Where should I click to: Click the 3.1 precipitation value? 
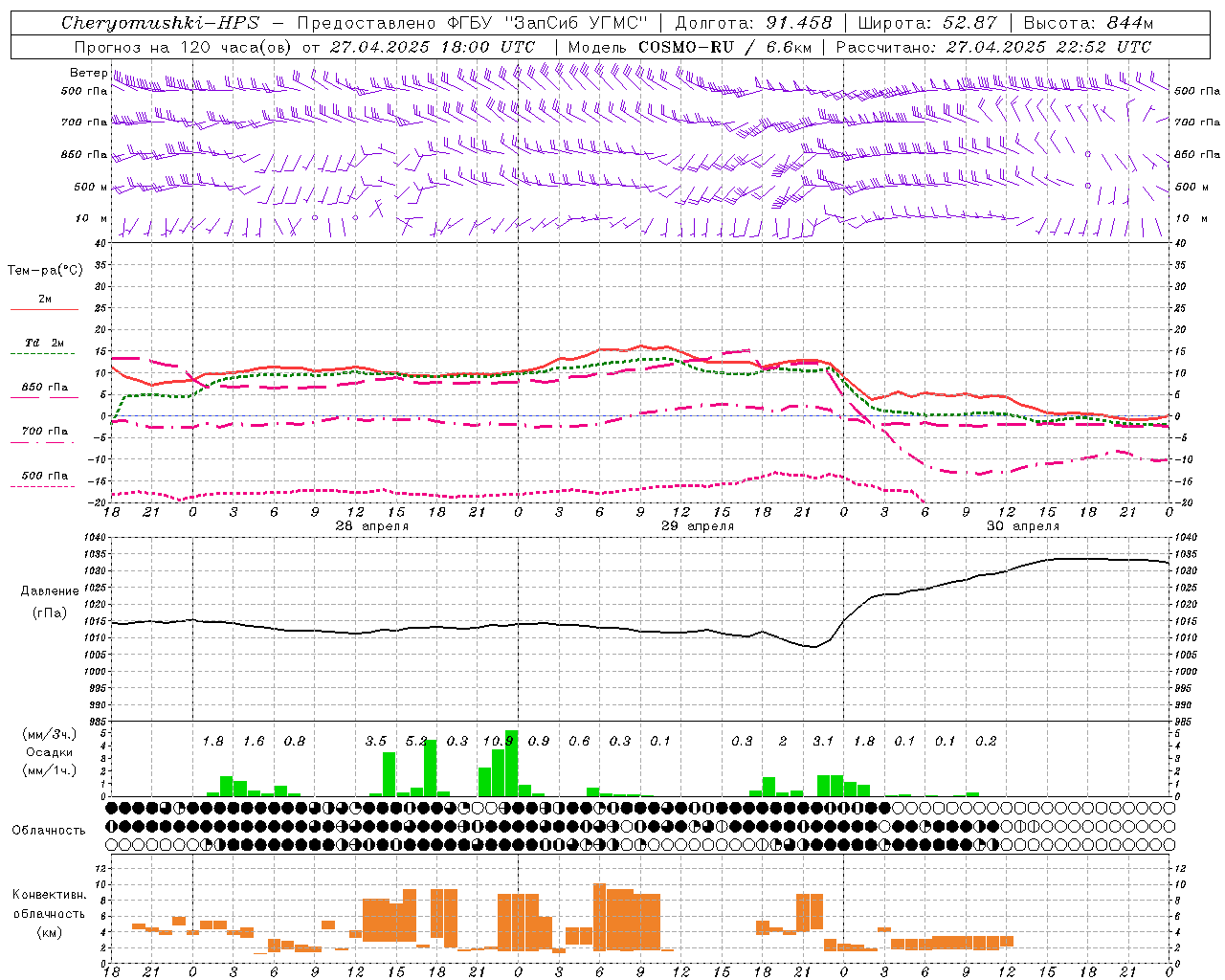823,741
